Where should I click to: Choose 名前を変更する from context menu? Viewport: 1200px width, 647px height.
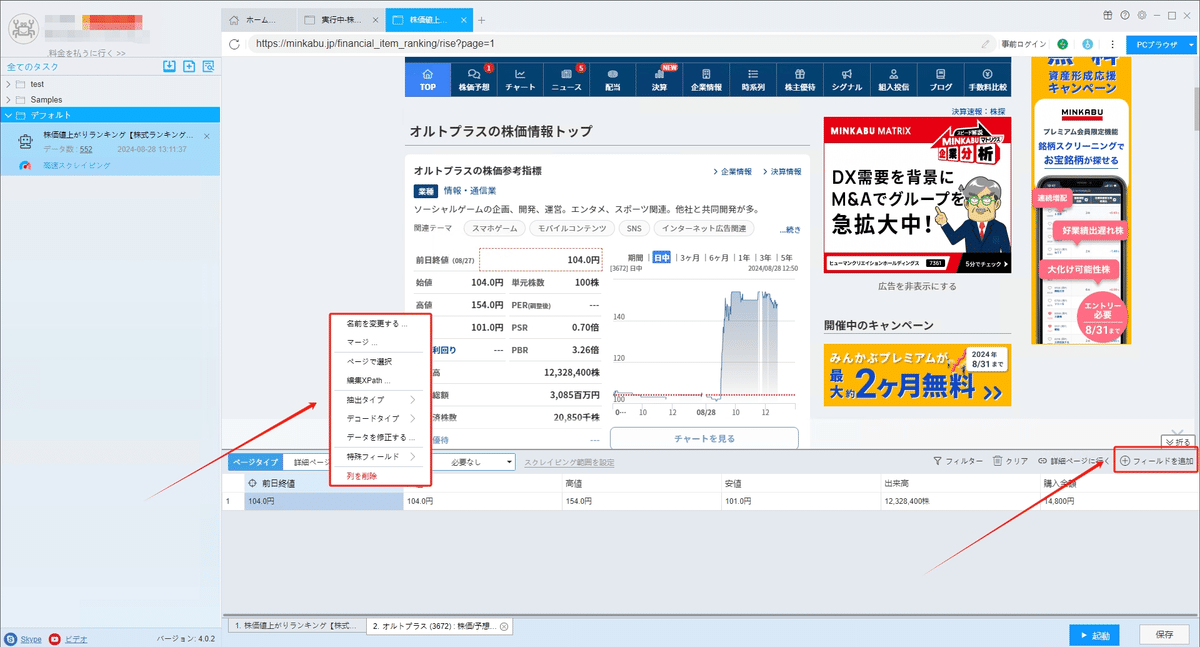pos(376,324)
